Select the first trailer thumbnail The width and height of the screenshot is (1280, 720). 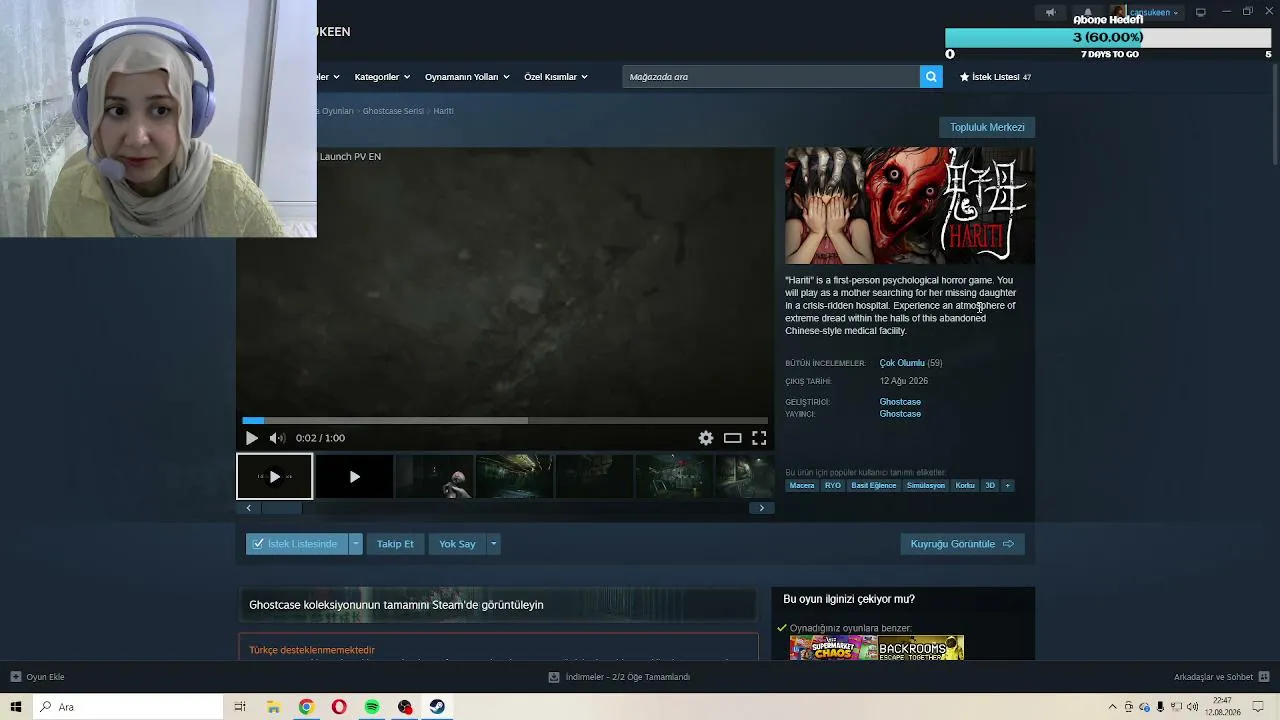[274, 477]
